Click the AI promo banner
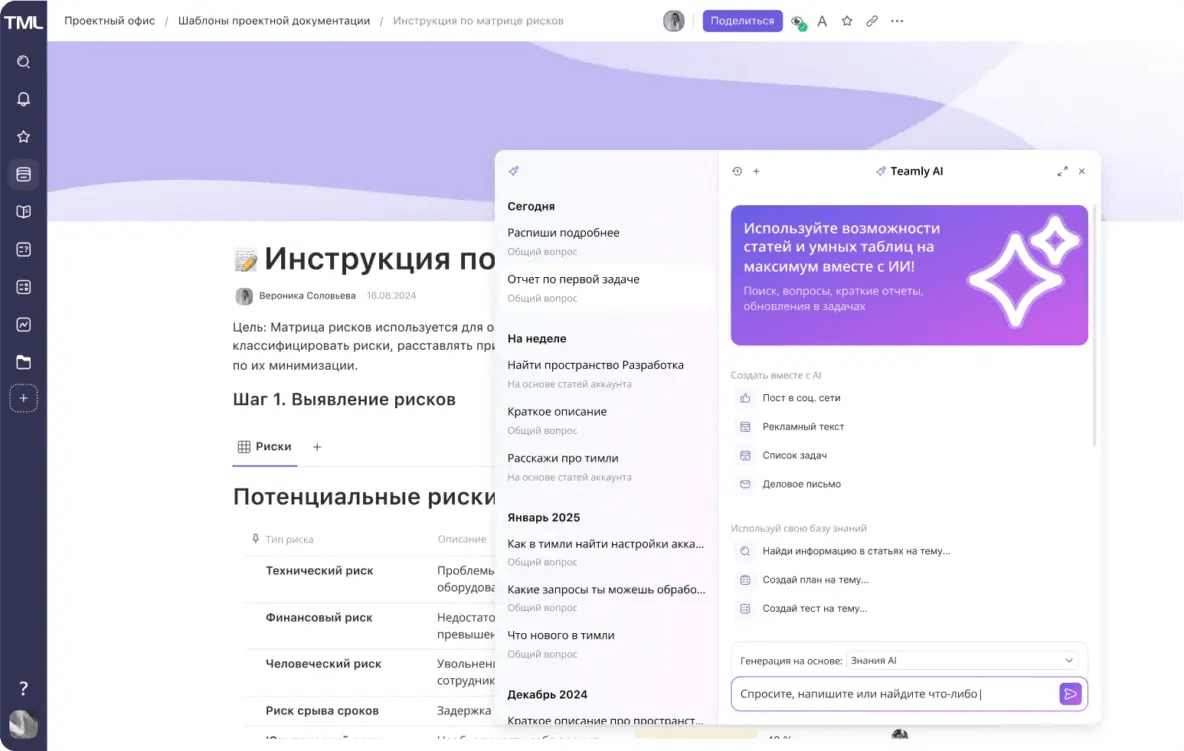Image resolution: width=1184 pixels, height=751 pixels. [x=909, y=275]
